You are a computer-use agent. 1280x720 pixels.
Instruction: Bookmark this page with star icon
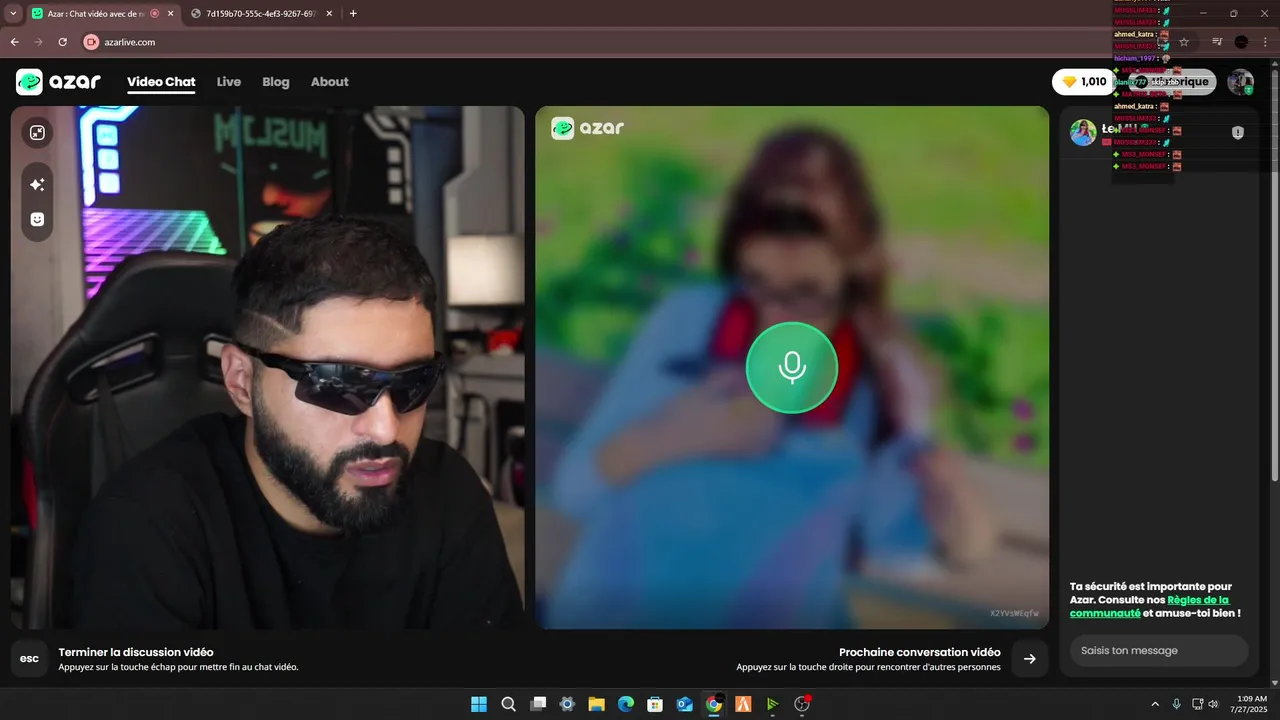[1184, 42]
